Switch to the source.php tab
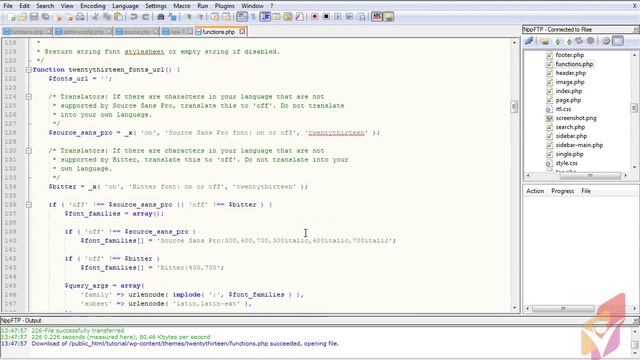 137,31
